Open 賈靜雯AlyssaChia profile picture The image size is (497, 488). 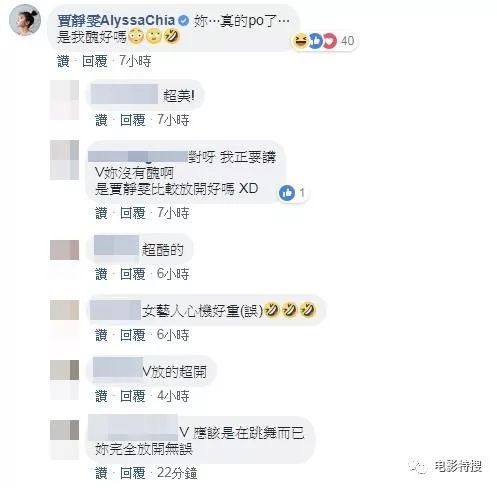coord(25,20)
